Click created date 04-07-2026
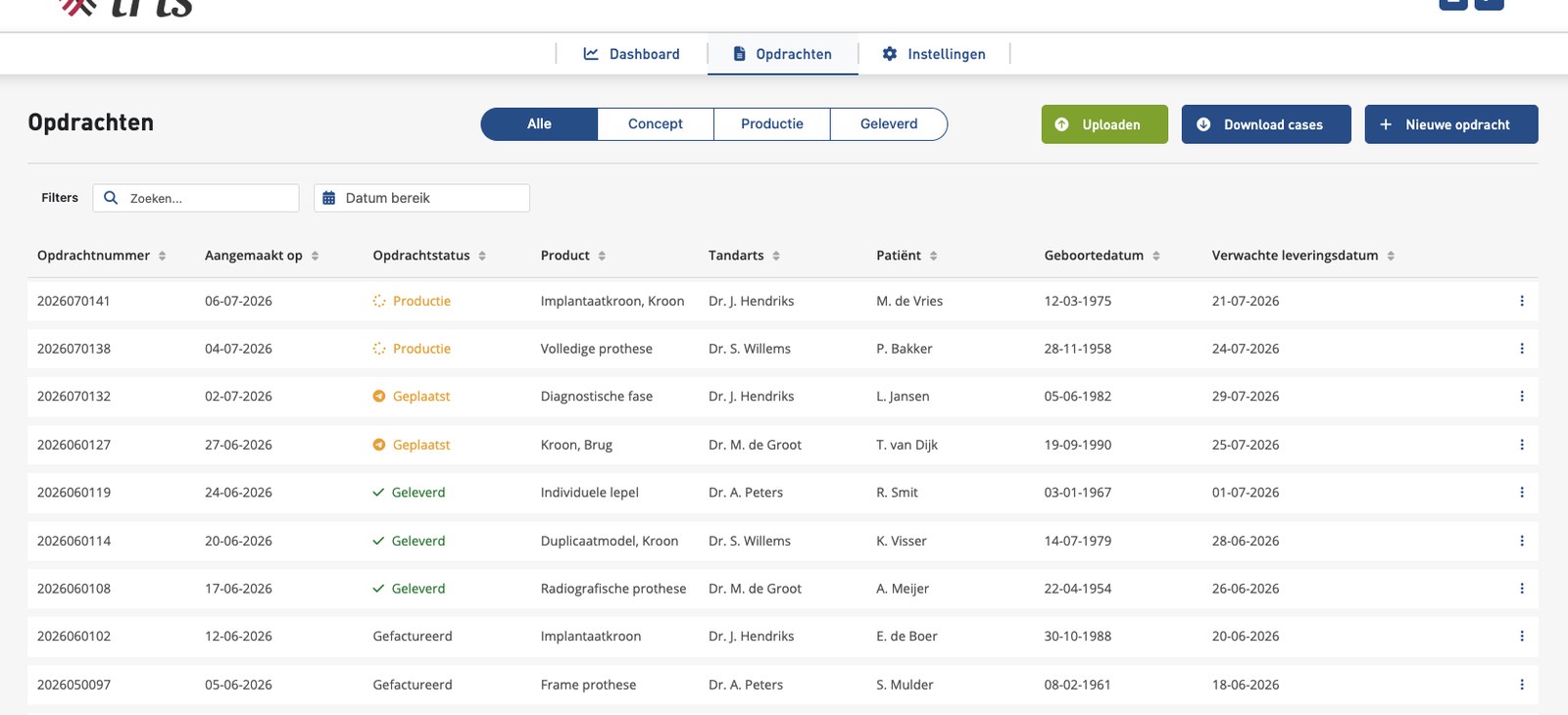 [x=238, y=349]
